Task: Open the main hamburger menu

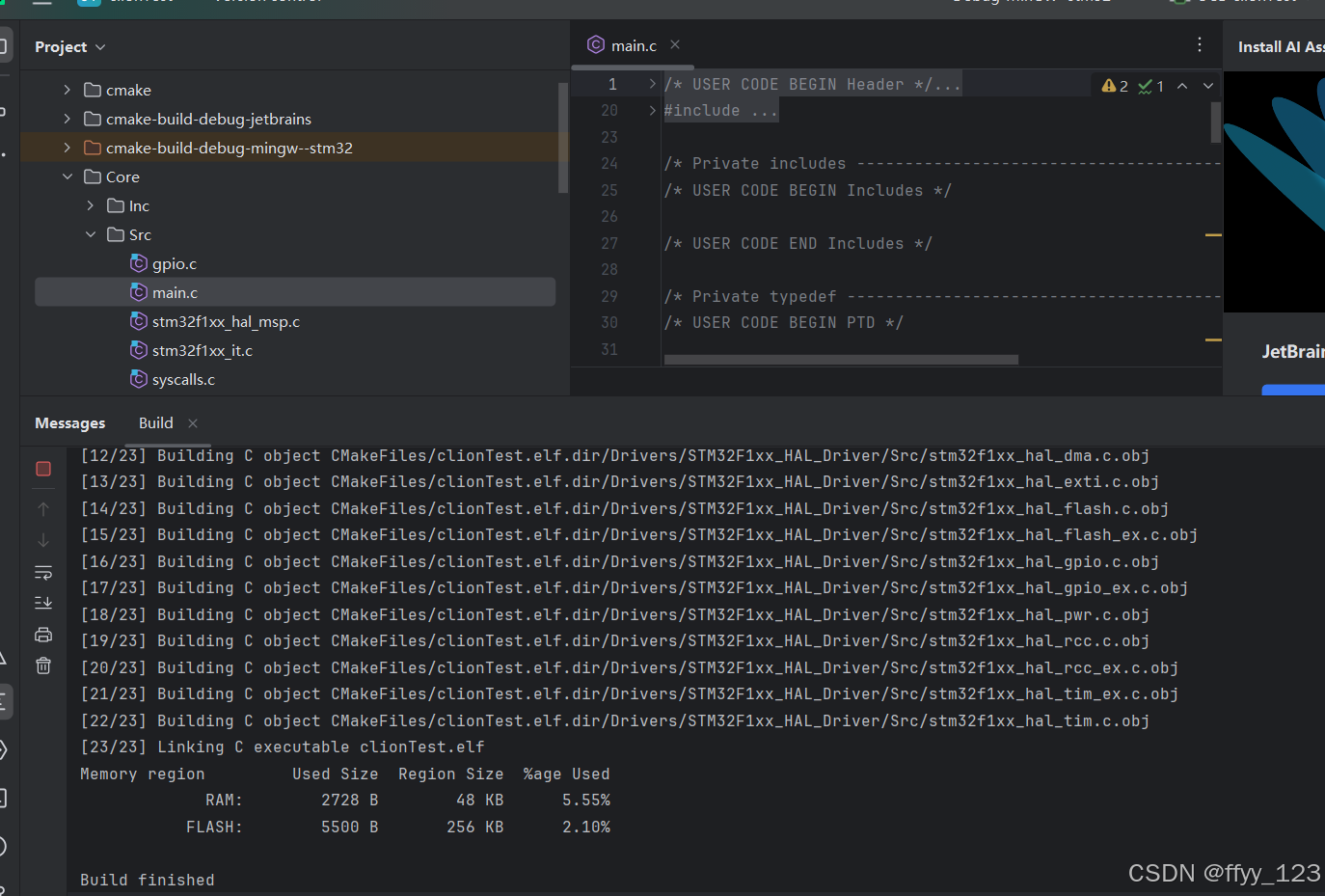Action: pyautogui.click(x=42, y=4)
